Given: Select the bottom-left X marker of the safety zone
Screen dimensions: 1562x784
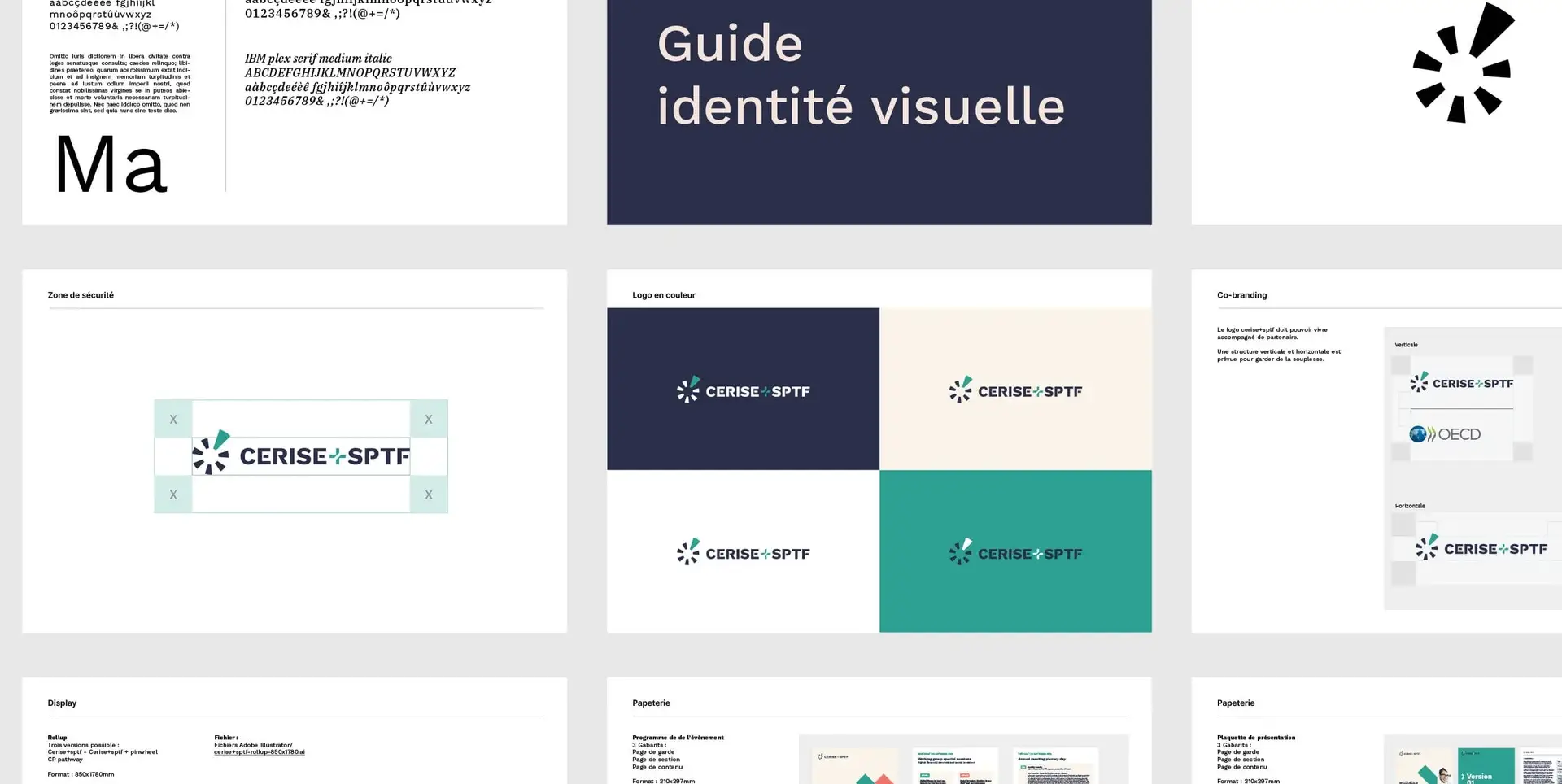Looking at the screenshot, I should [x=173, y=494].
